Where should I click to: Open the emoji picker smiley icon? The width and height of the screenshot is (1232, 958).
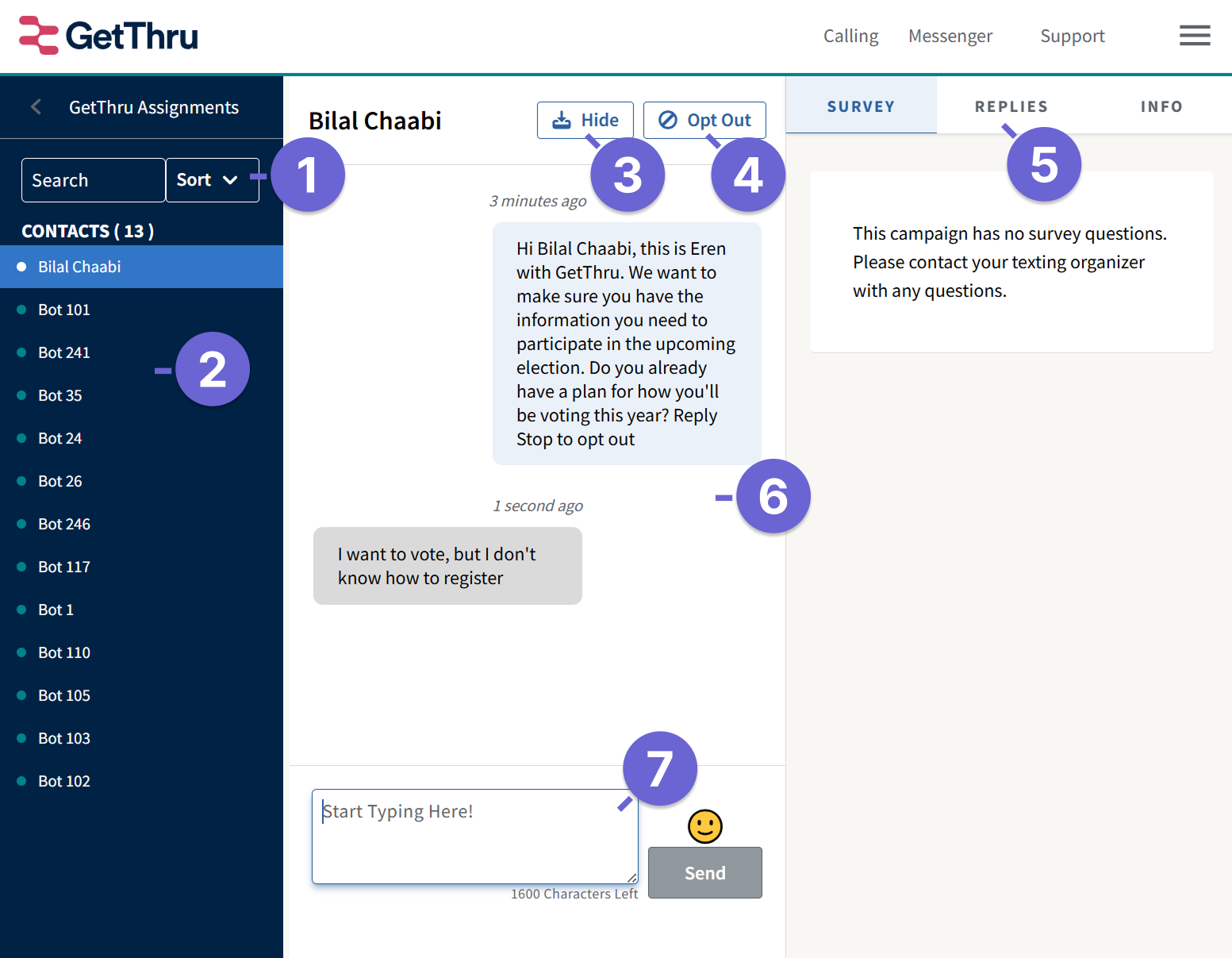704,826
